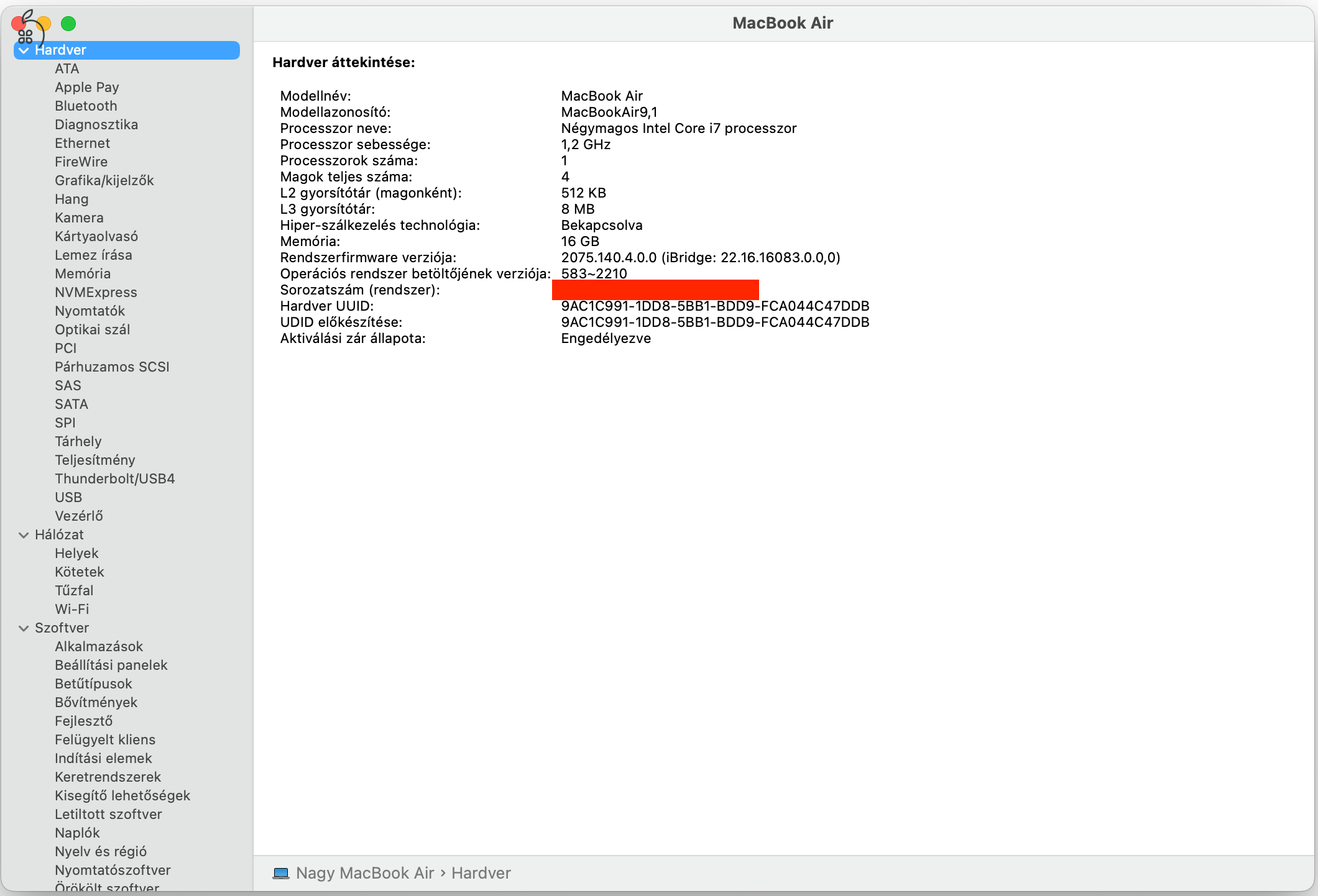Select Felügyelt kliens in the sidebar
1318x896 pixels.
(105, 740)
